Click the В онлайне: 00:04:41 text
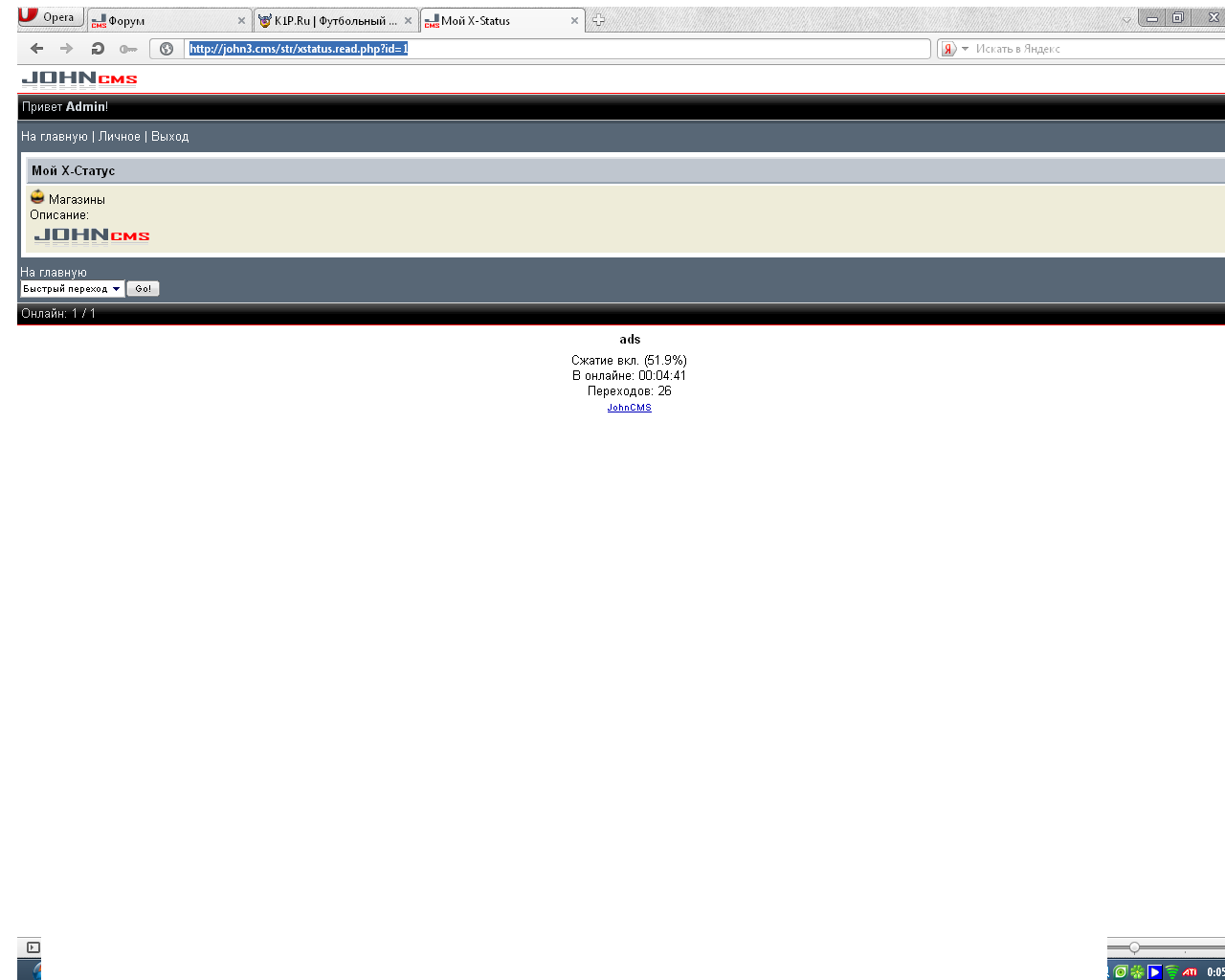 (629, 376)
